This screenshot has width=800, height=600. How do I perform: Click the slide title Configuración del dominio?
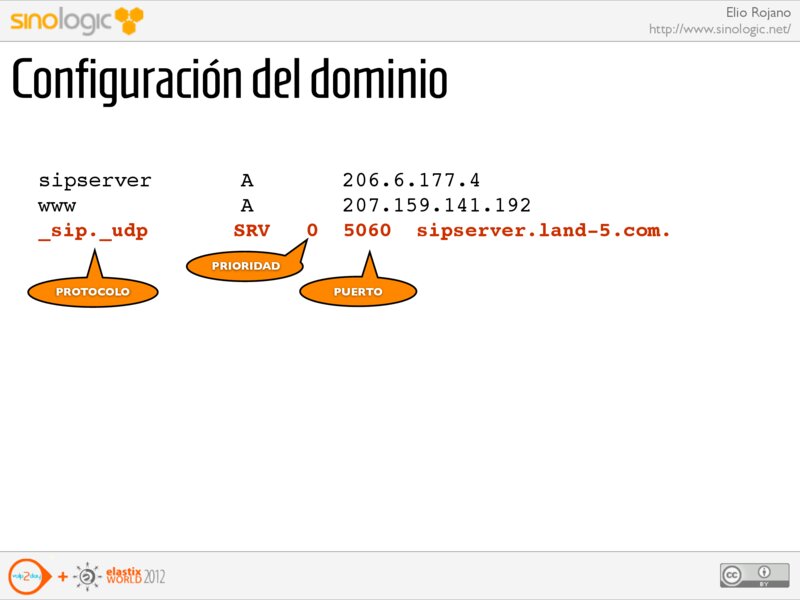point(229,81)
